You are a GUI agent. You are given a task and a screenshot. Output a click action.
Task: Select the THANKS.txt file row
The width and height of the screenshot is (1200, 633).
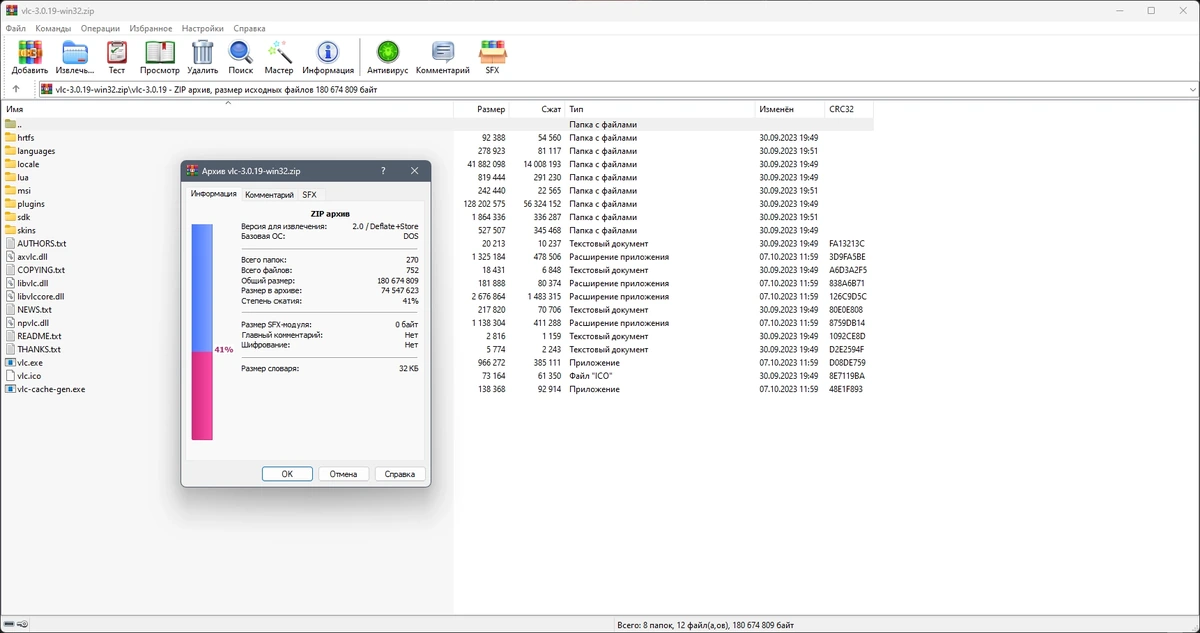click(x=437, y=349)
